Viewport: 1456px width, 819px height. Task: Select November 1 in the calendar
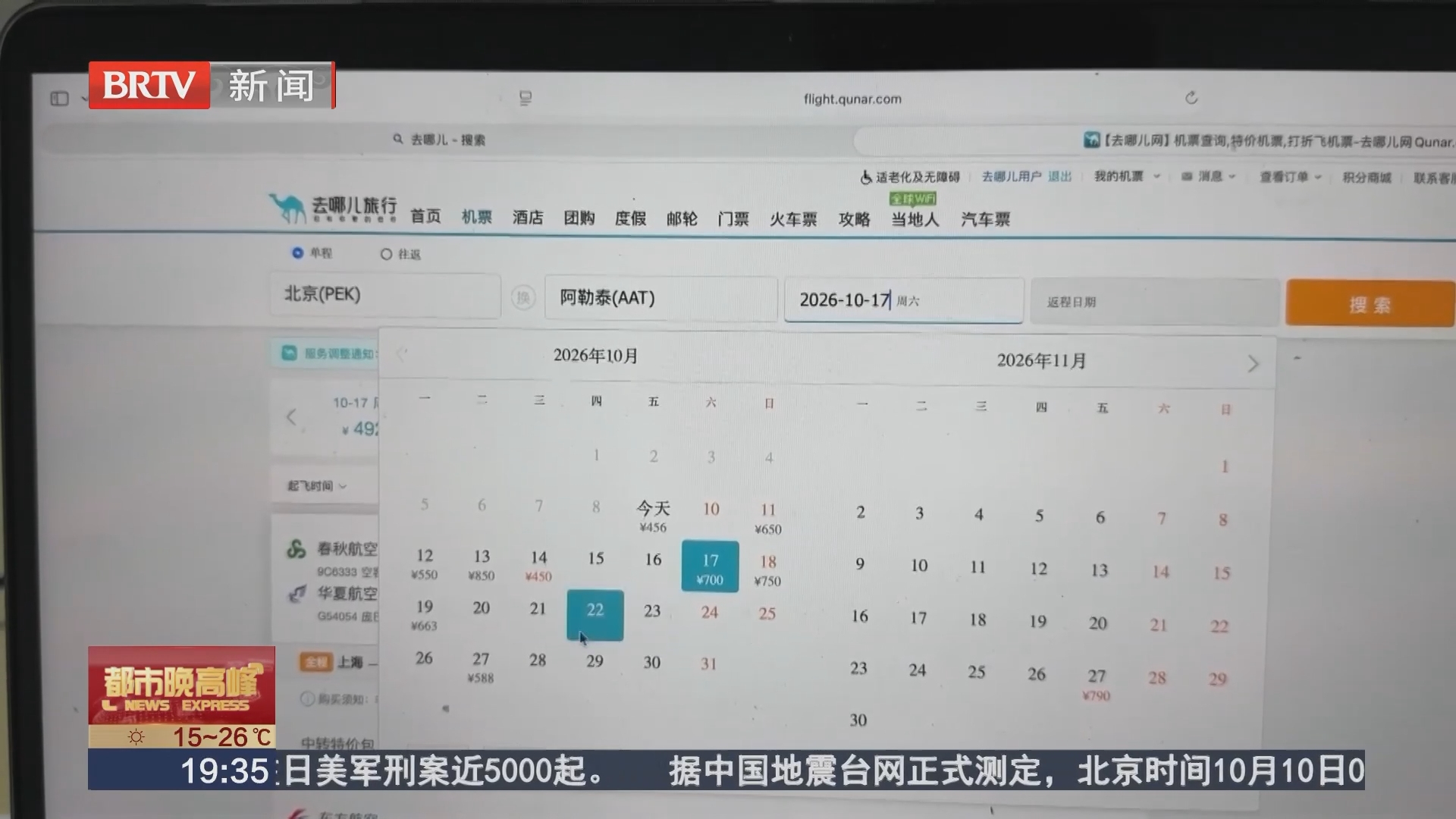tap(1224, 466)
